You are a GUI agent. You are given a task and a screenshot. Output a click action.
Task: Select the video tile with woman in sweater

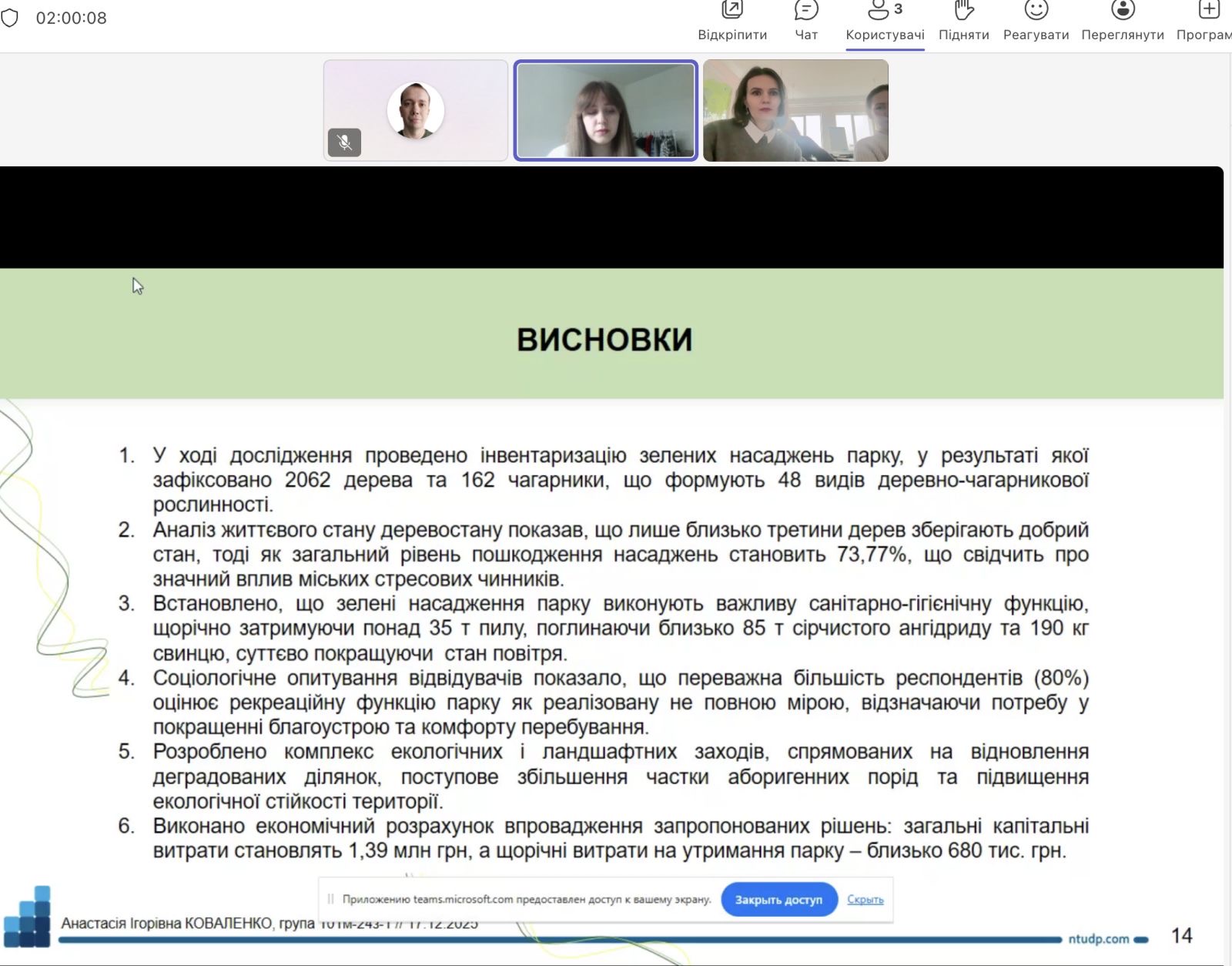click(x=795, y=110)
